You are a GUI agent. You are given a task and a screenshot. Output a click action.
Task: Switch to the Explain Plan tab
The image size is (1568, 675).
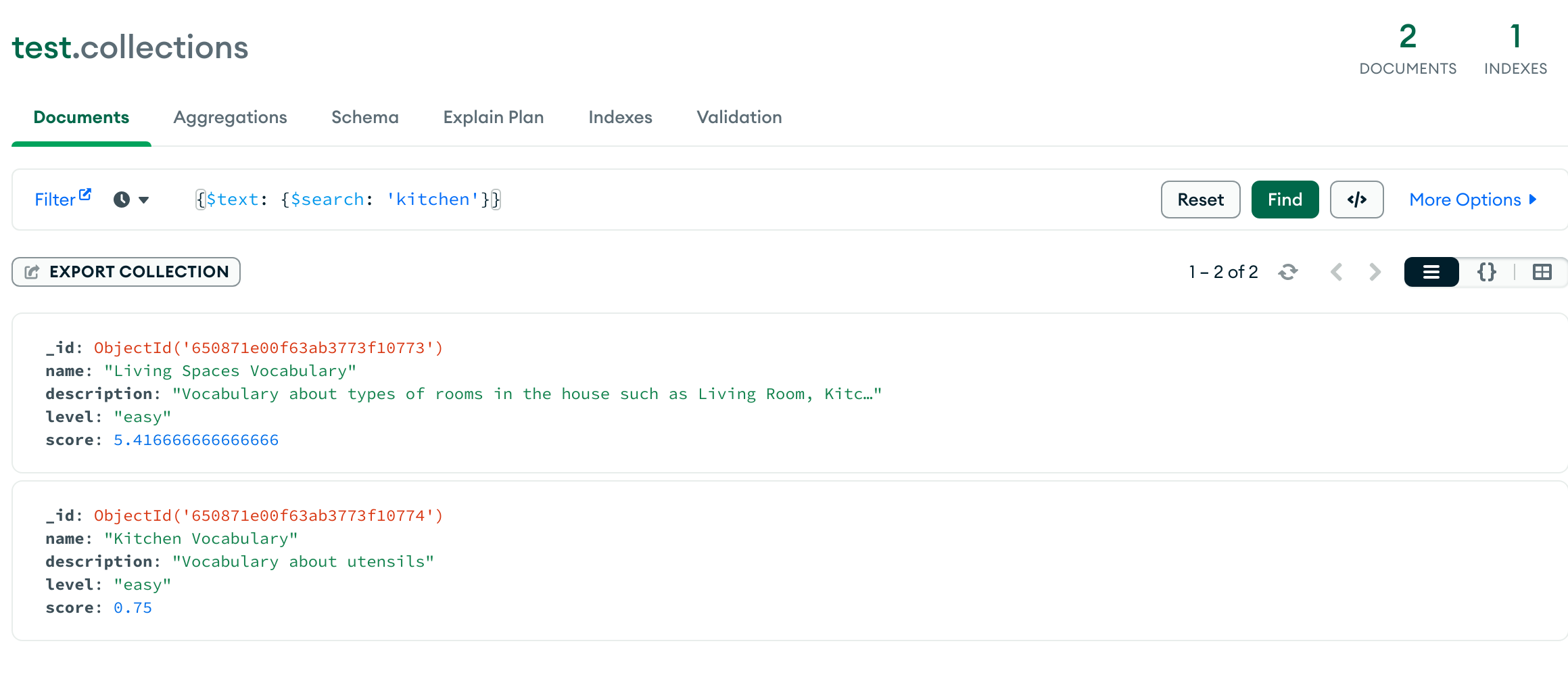click(494, 117)
